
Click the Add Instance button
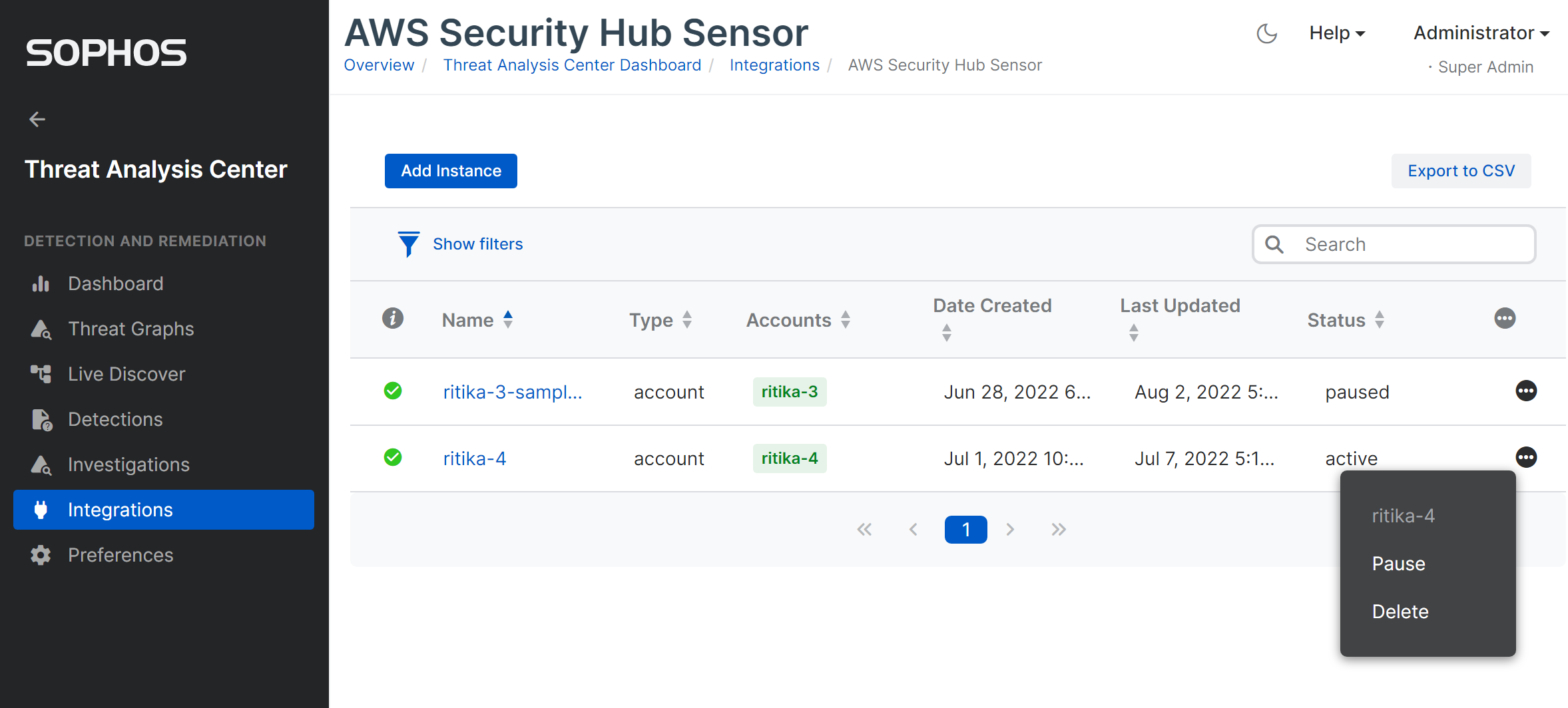[451, 171]
